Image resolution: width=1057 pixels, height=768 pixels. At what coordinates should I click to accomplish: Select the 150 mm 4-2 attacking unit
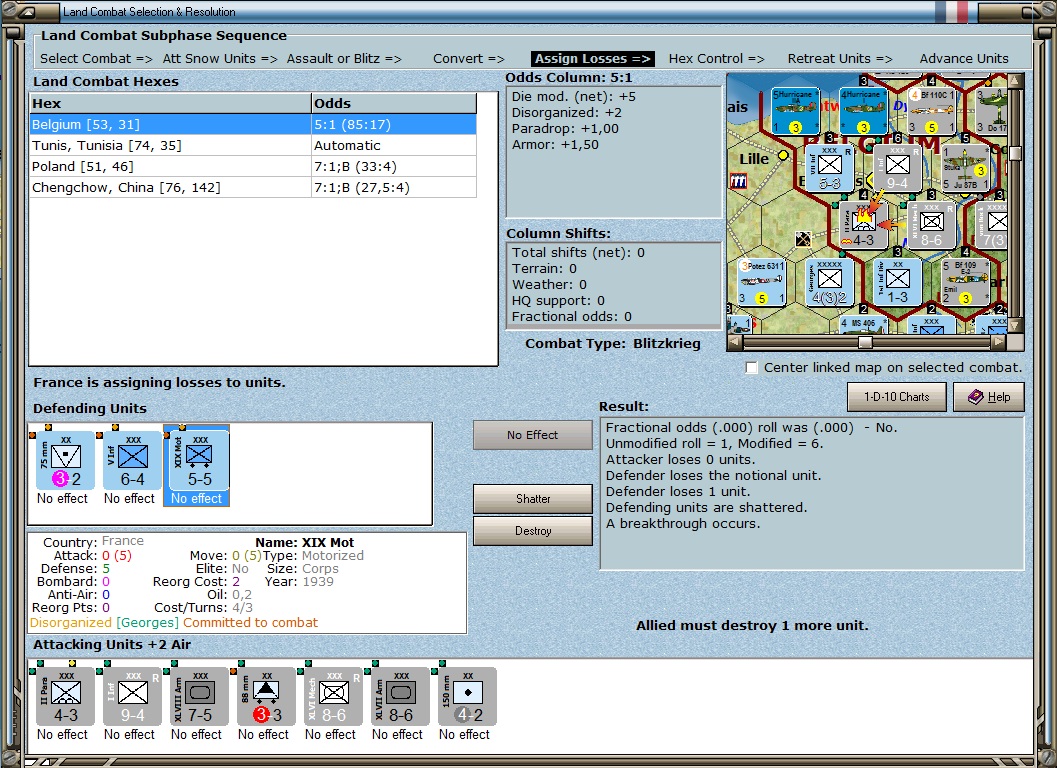[x=467, y=697]
